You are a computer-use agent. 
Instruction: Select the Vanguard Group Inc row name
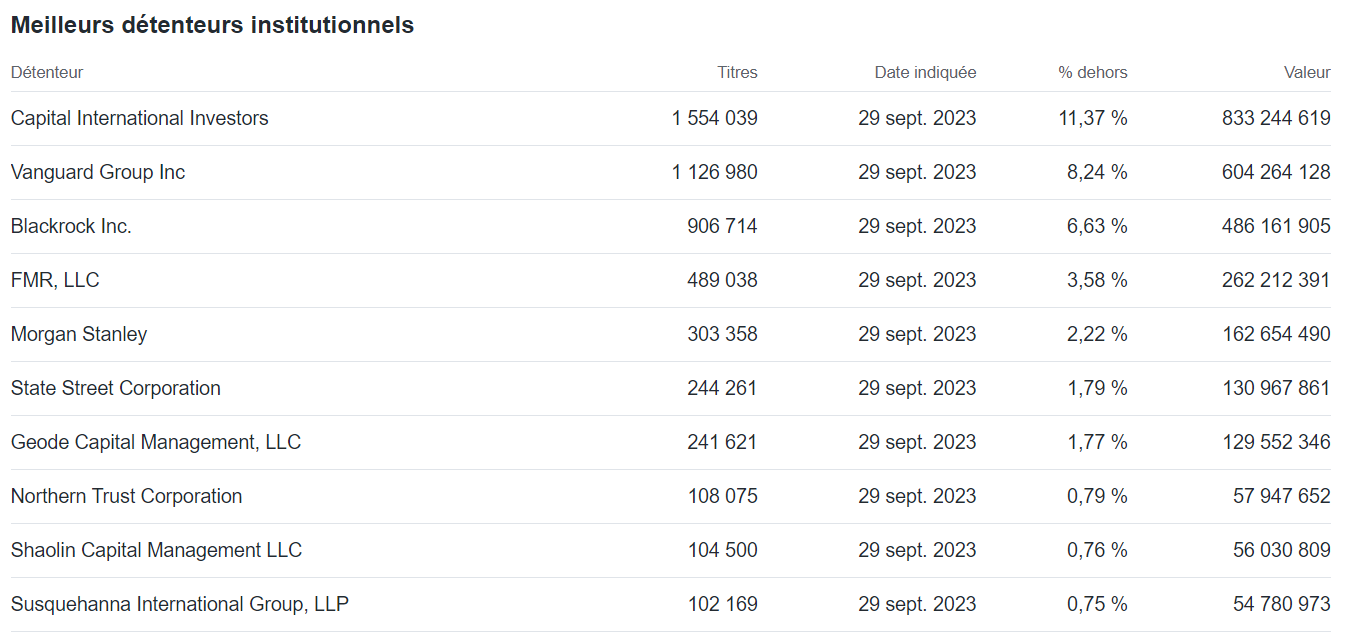[98, 172]
